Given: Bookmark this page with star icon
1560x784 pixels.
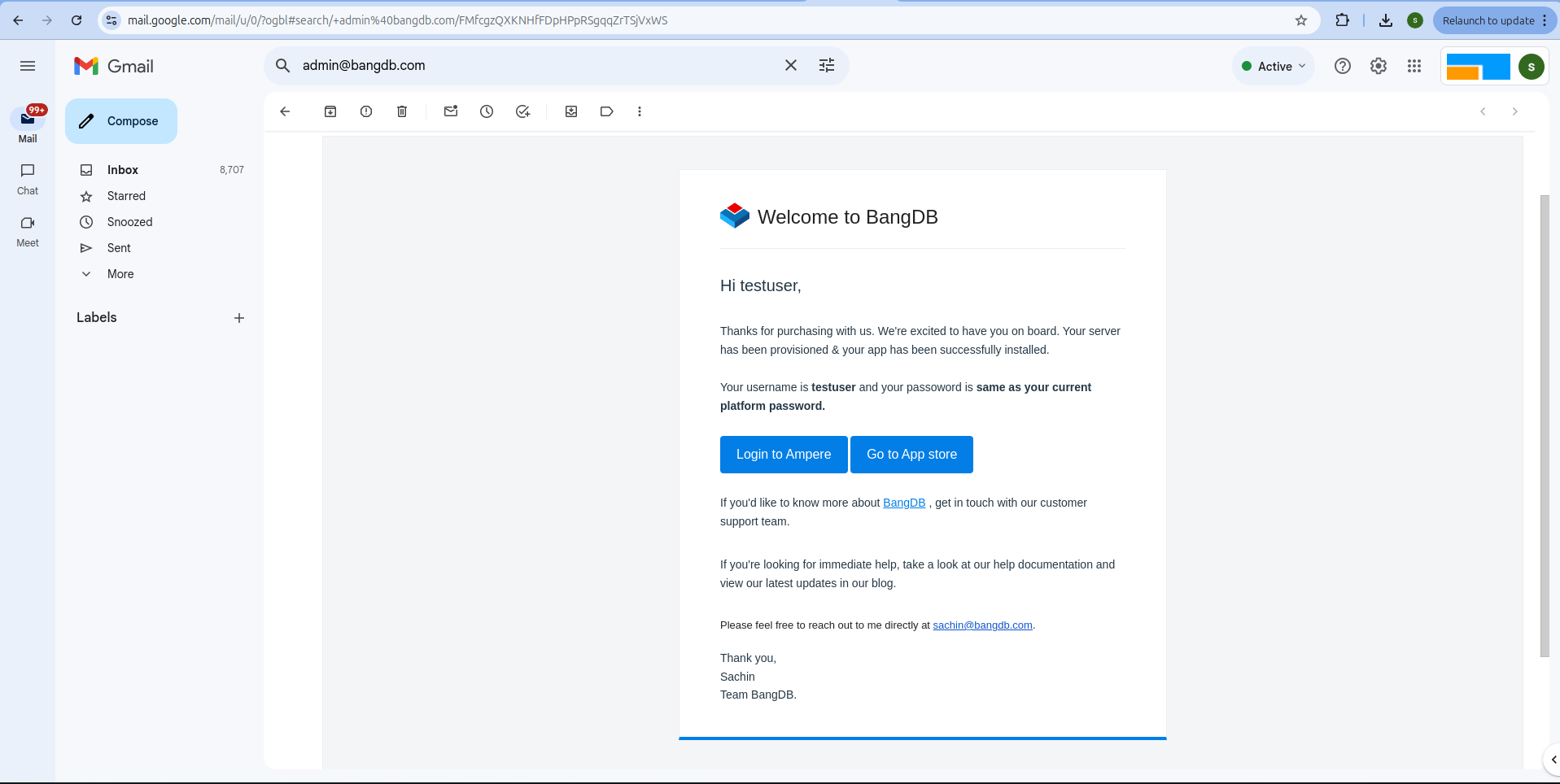Looking at the screenshot, I should (1301, 20).
